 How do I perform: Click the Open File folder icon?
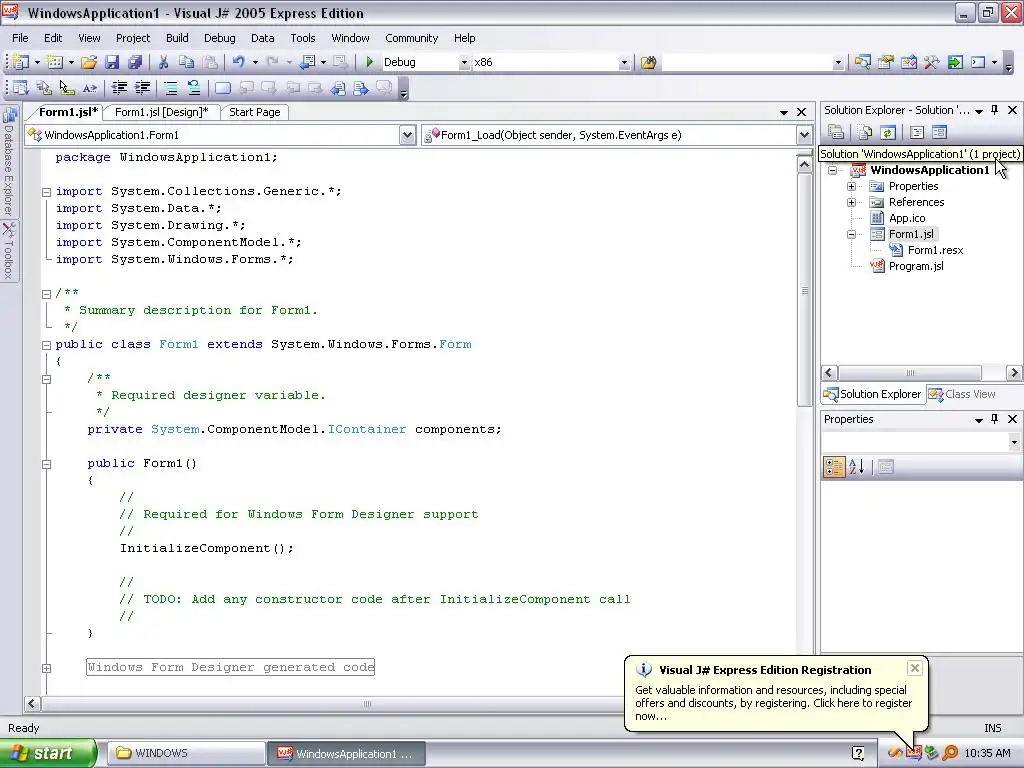point(89,62)
